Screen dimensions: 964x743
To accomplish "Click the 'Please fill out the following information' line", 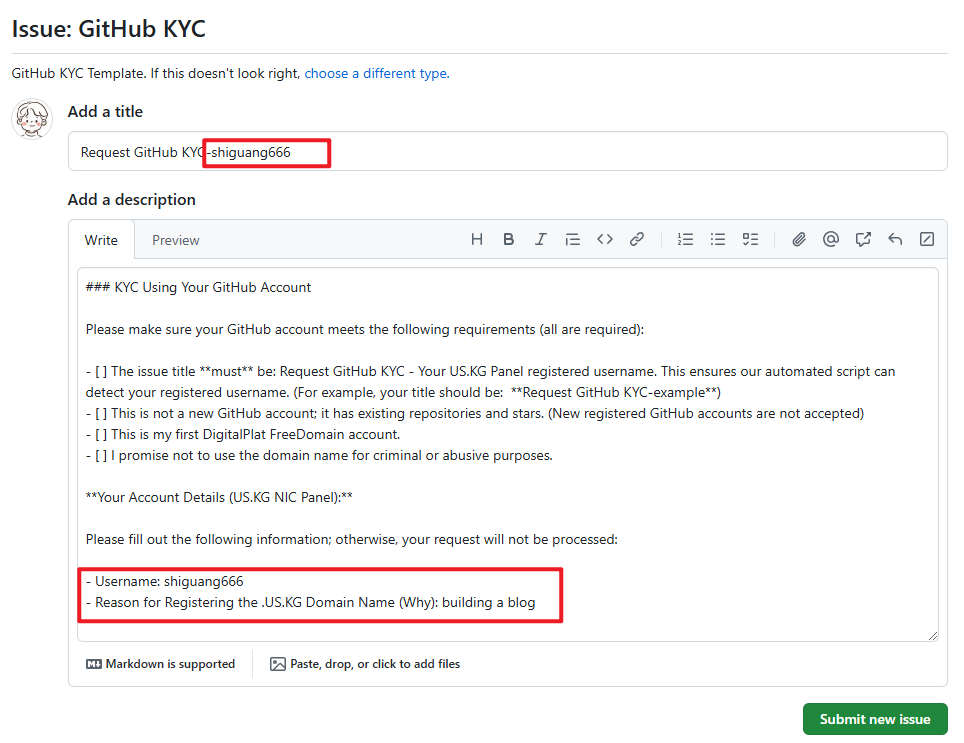I will pos(352,540).
